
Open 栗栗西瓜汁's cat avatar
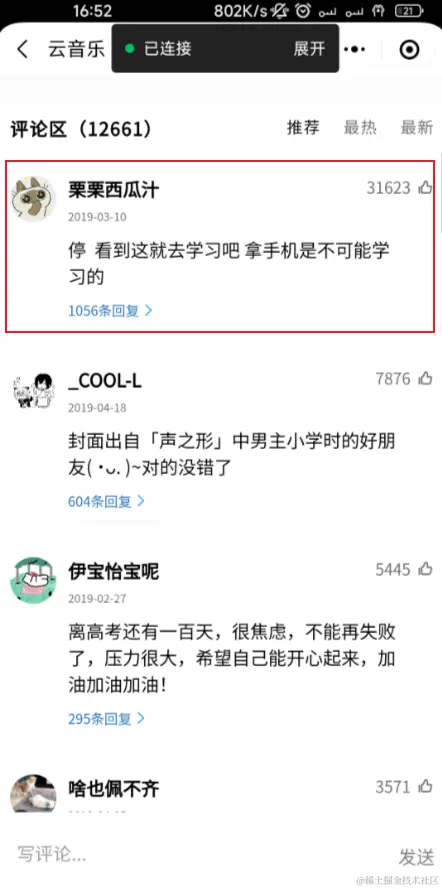tap(33, 199)
